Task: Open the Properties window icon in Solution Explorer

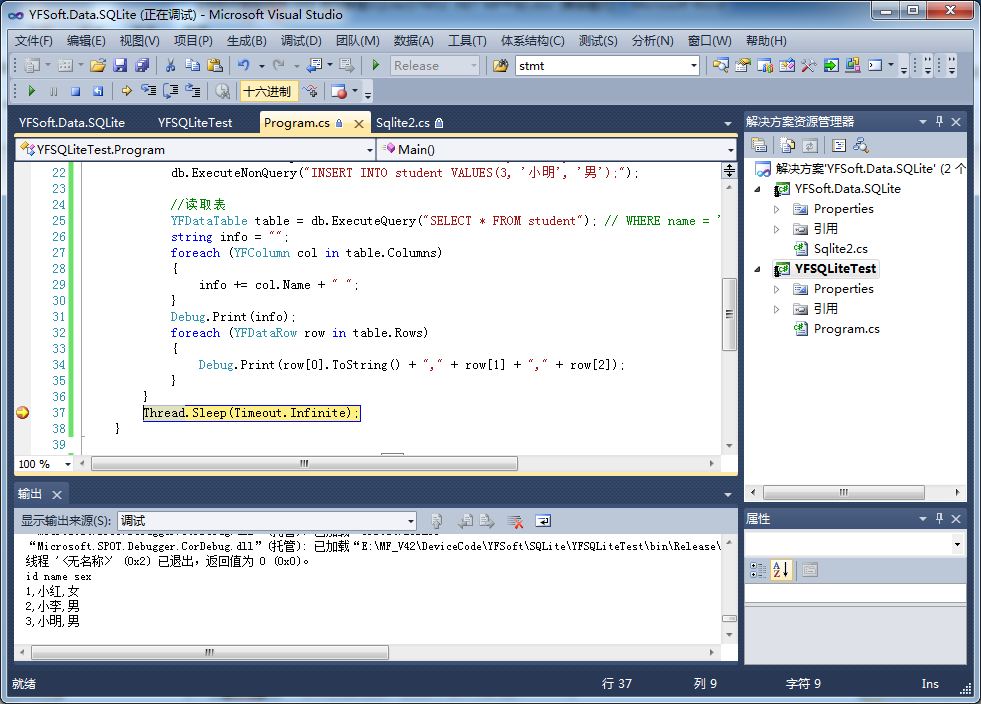Action: (x=760, y=144)
